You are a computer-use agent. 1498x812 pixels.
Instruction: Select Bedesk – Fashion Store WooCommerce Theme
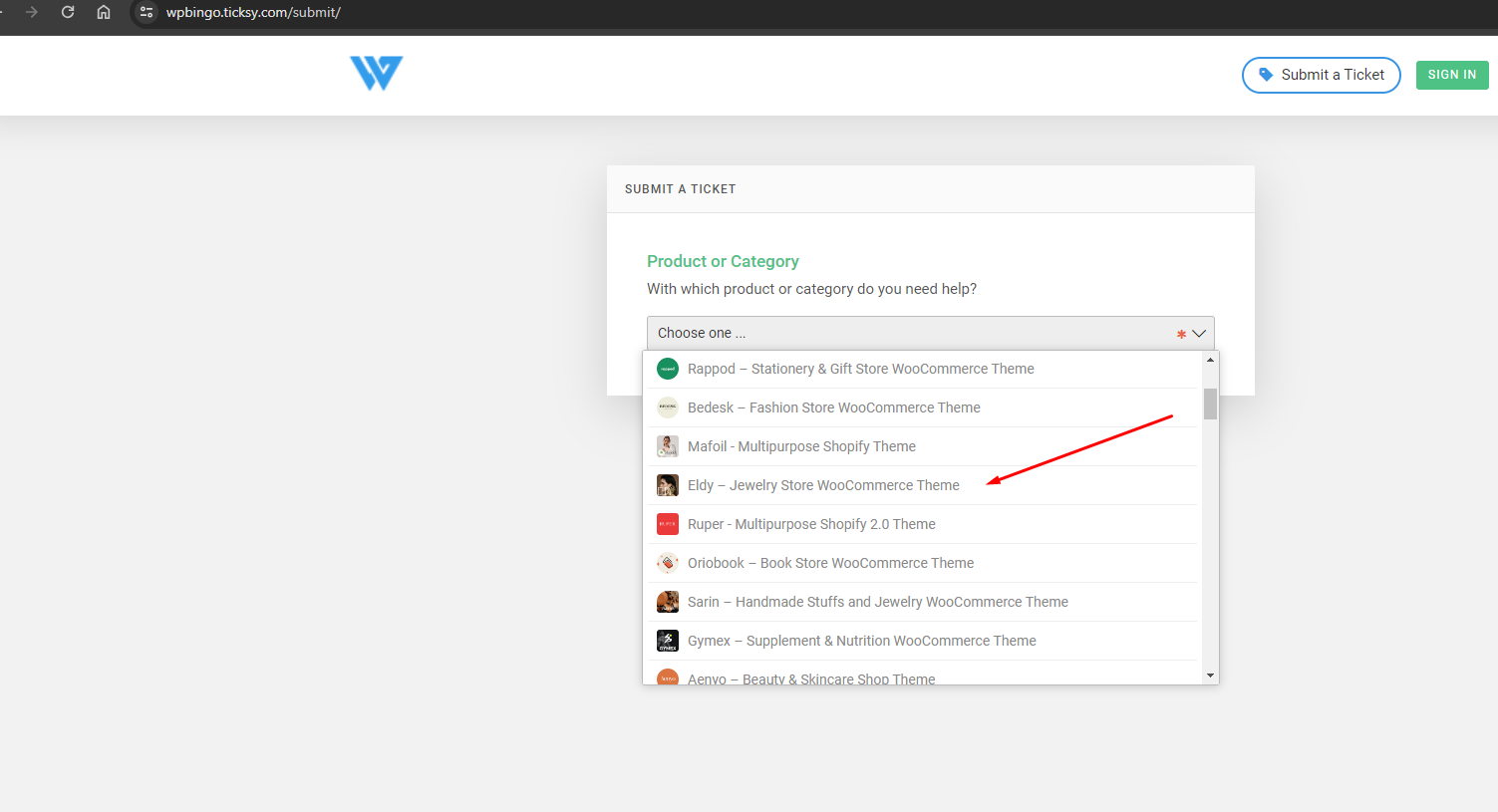[923, 407]
